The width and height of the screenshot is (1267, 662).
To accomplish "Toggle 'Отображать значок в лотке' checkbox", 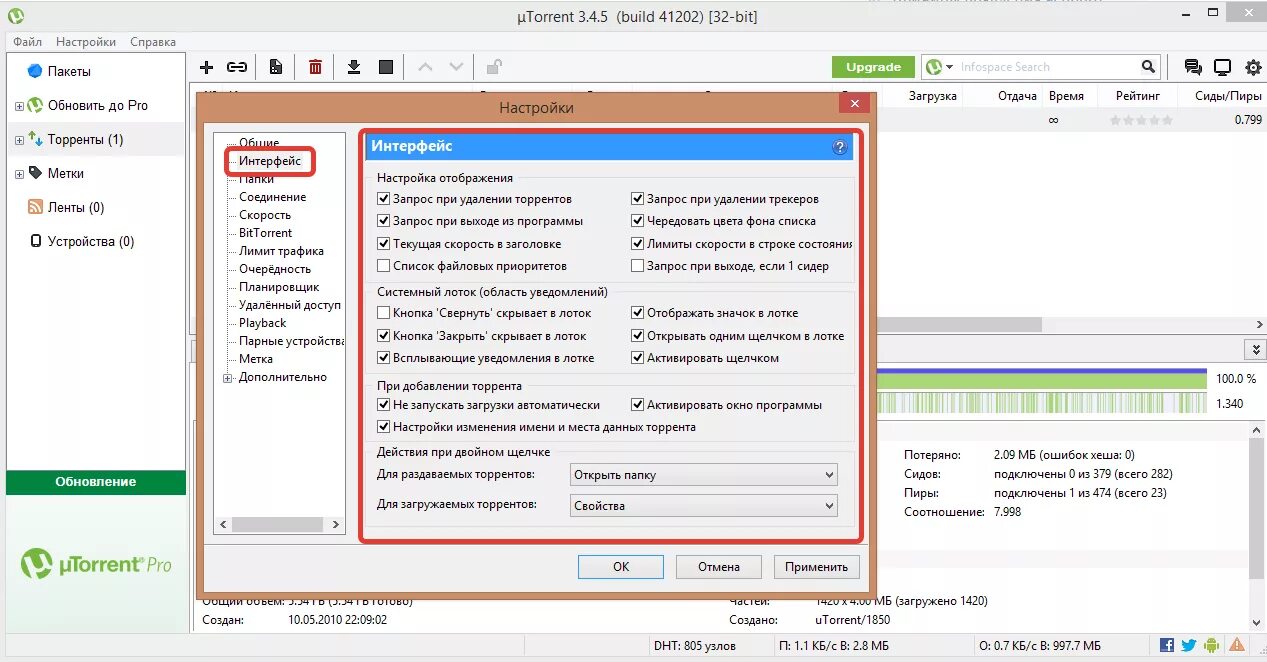I will 638,313.
